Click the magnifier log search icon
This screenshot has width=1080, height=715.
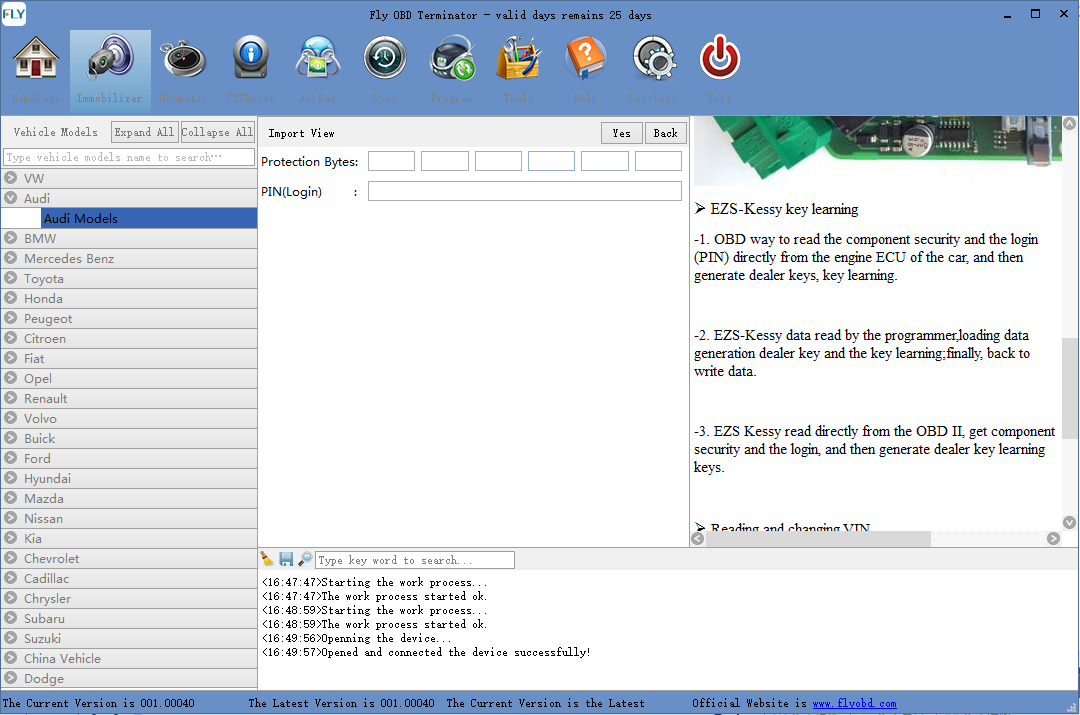tap(305, 560)
